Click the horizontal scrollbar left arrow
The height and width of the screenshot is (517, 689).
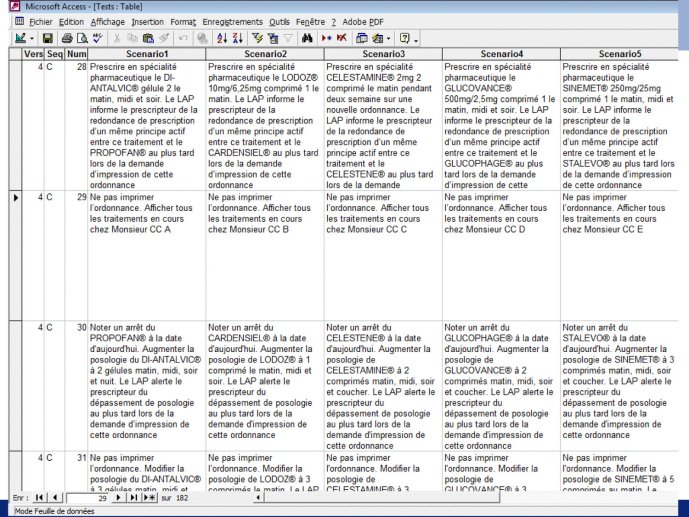(258, 497)
